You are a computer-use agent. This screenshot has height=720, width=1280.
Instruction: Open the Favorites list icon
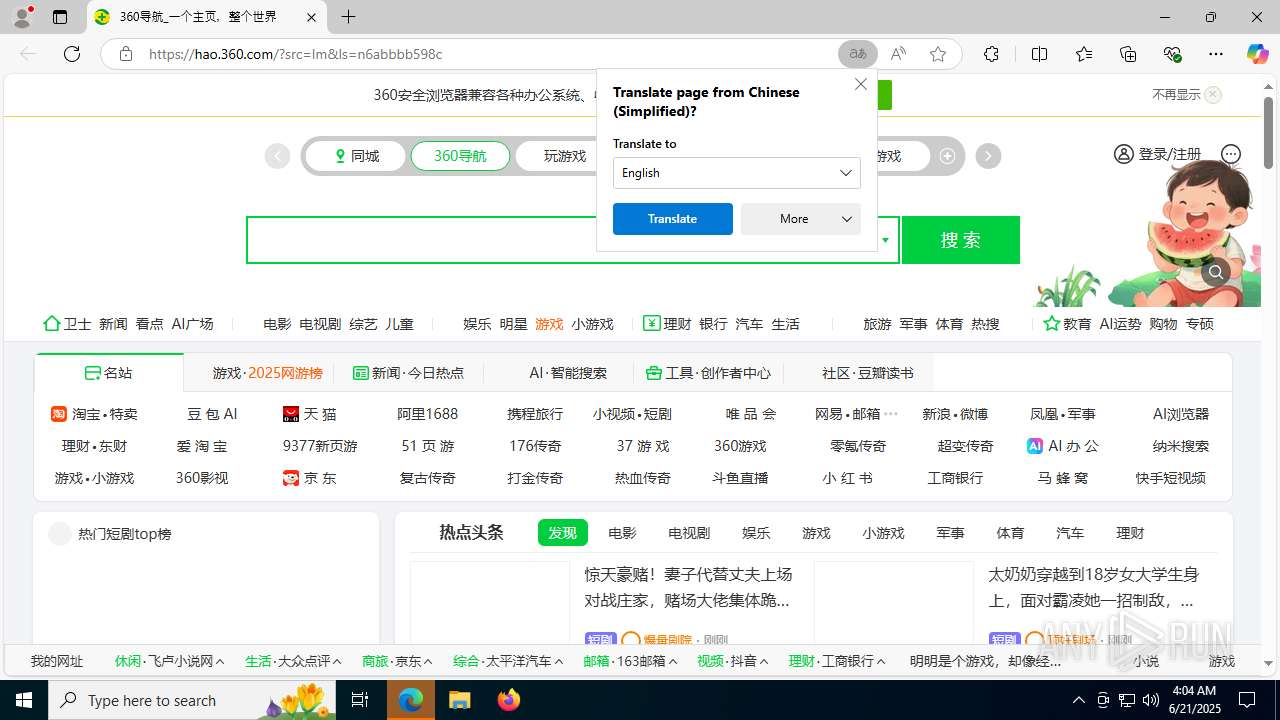click(x=1084, y=54)
